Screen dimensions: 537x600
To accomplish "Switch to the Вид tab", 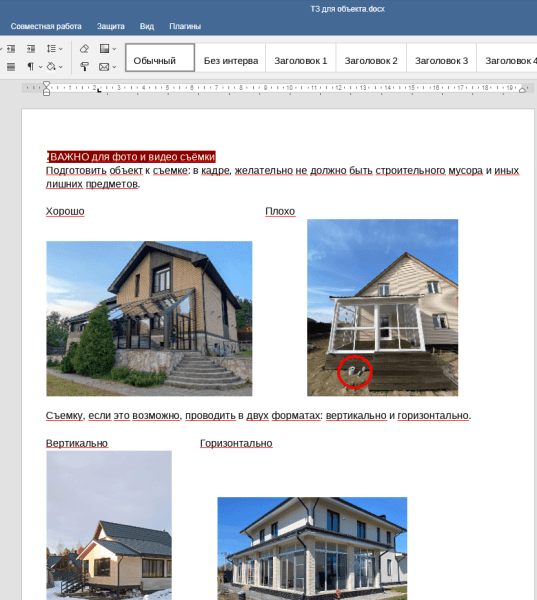I will [147, 26].
